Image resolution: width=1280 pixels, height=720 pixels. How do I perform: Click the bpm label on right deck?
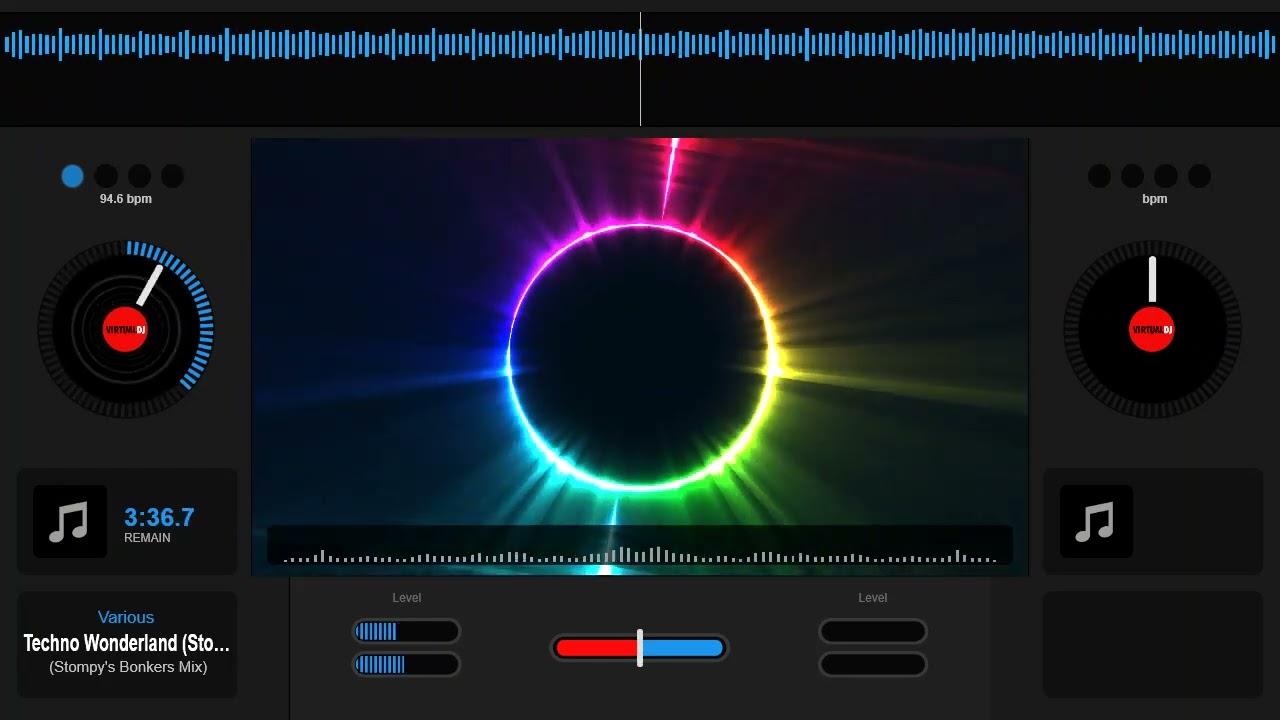1155,199
